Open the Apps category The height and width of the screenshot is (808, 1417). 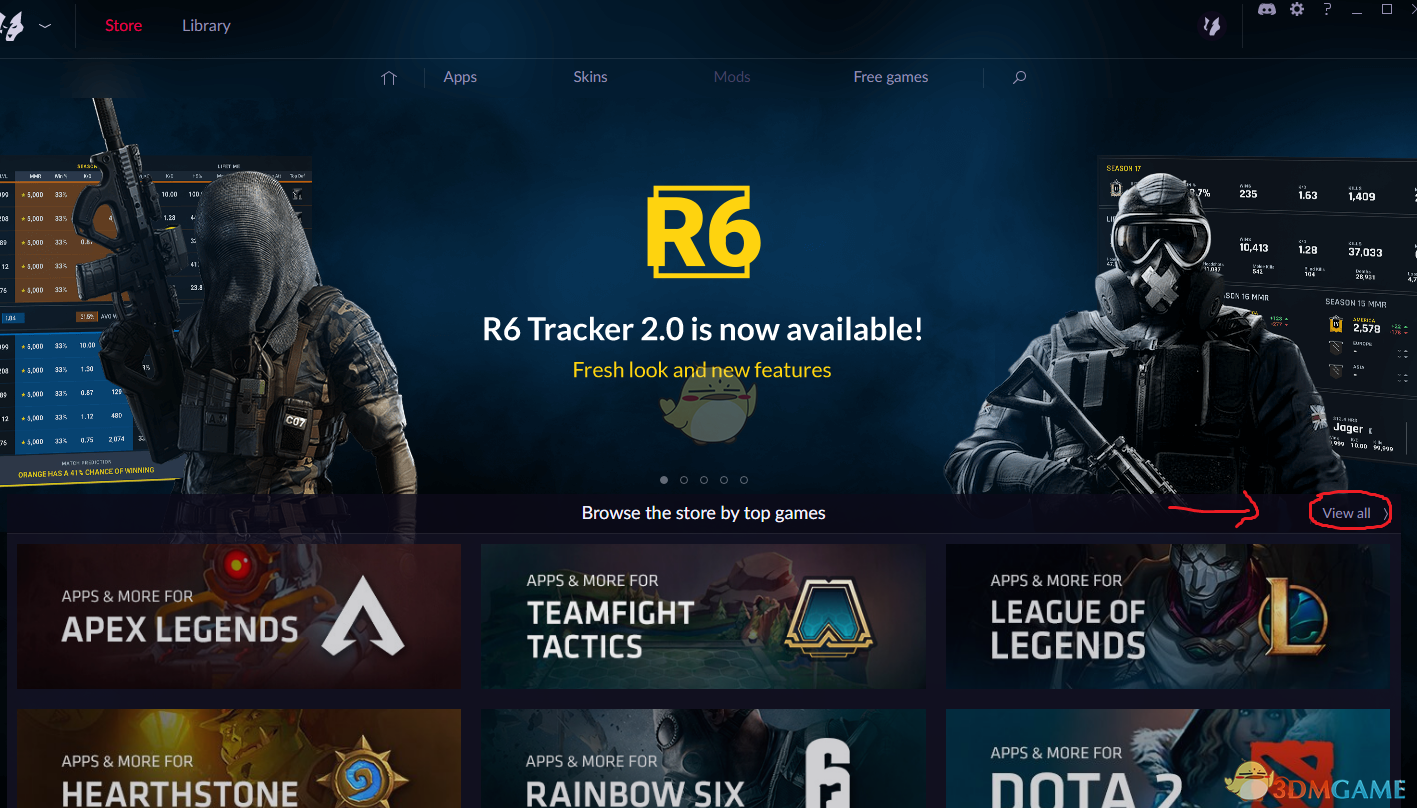(x=460, y=77)
